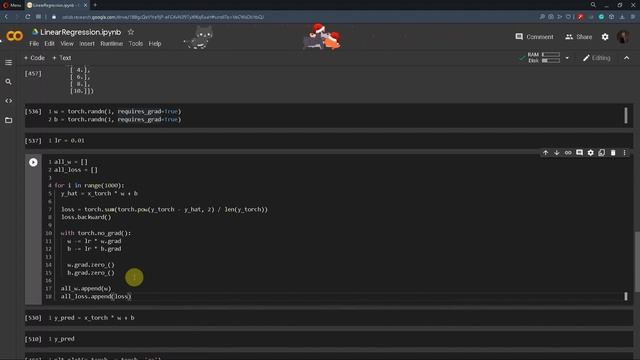Open a new browser tab
Viewport: 640px width, 360px height.
point(95,5)
